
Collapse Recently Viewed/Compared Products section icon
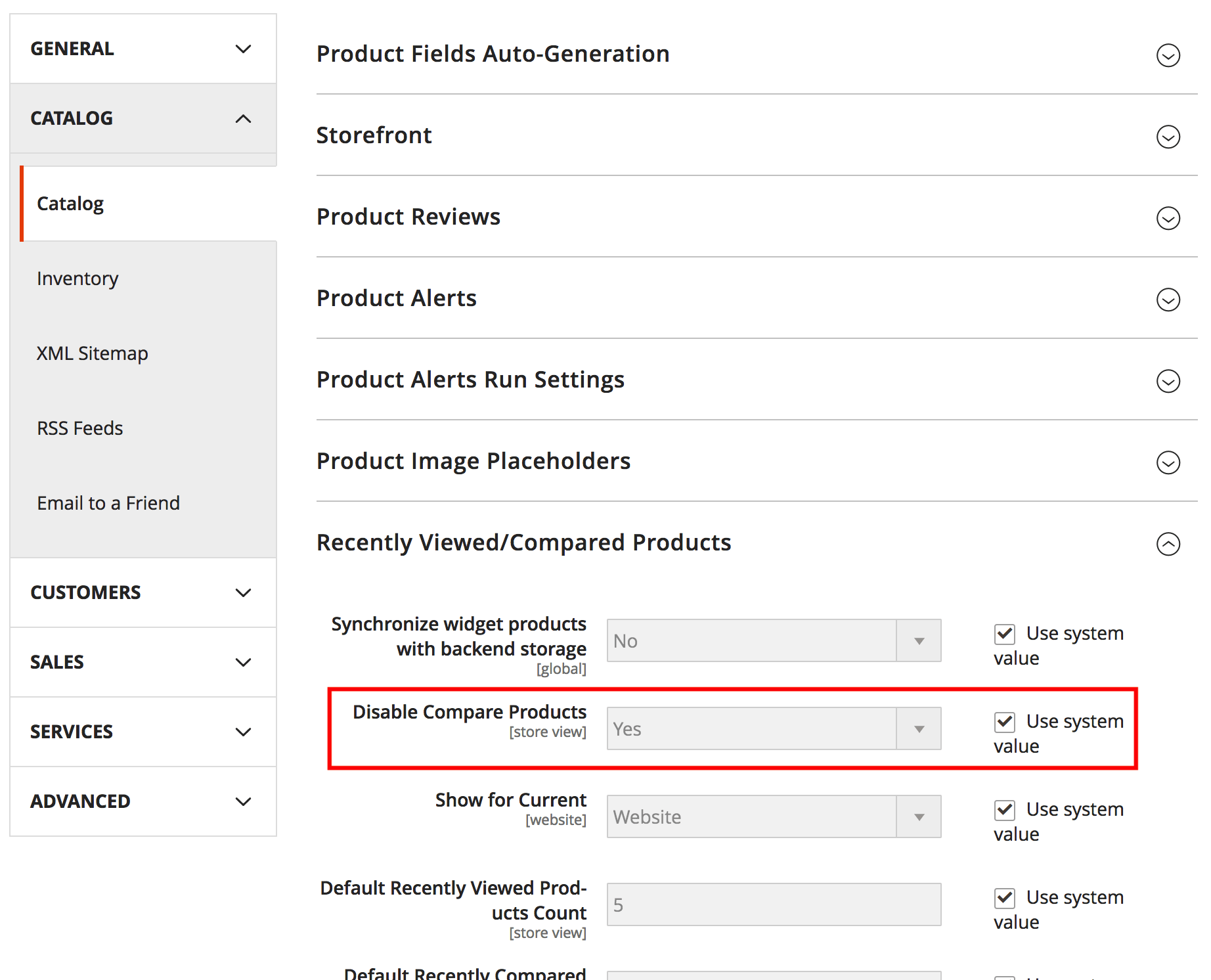[1168, 544]
